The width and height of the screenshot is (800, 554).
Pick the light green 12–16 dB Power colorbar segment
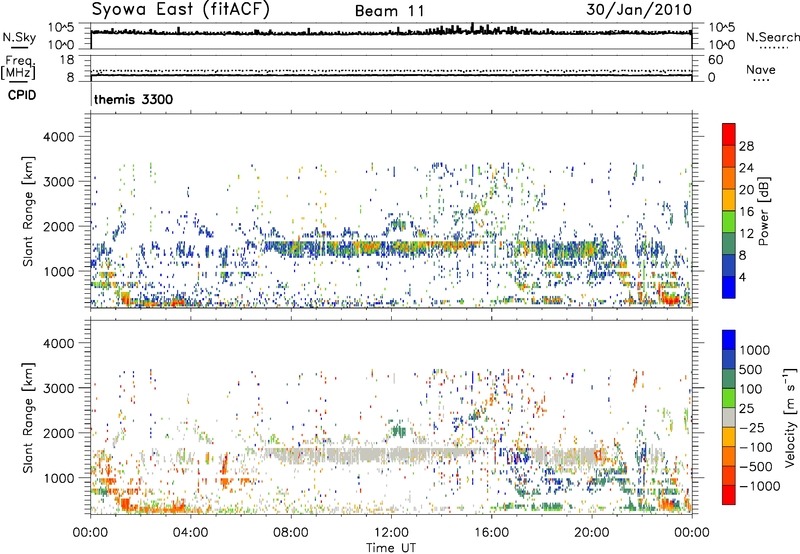click(729, 221)
